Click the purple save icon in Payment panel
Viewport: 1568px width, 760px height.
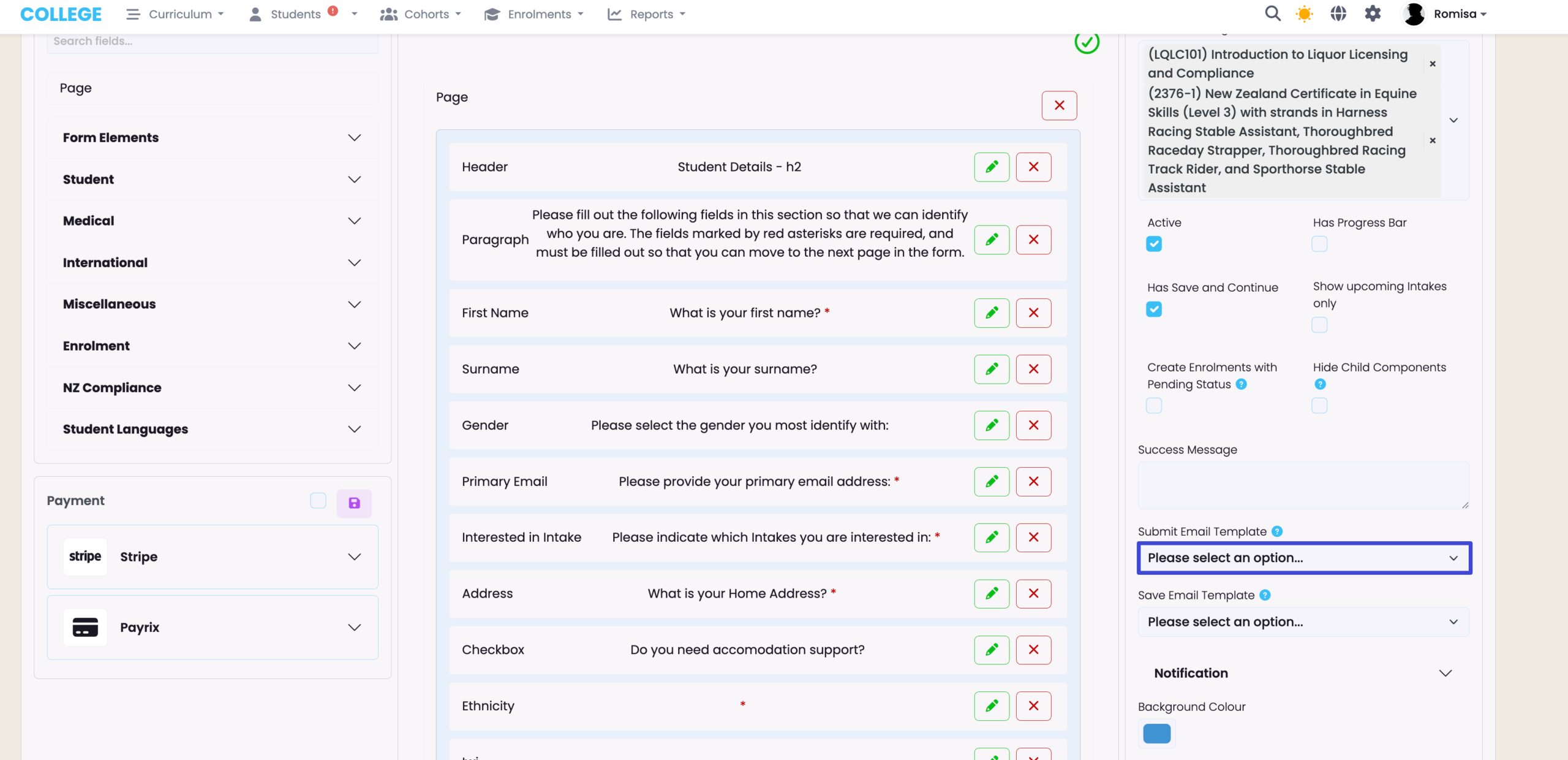(x=354, y=503)
